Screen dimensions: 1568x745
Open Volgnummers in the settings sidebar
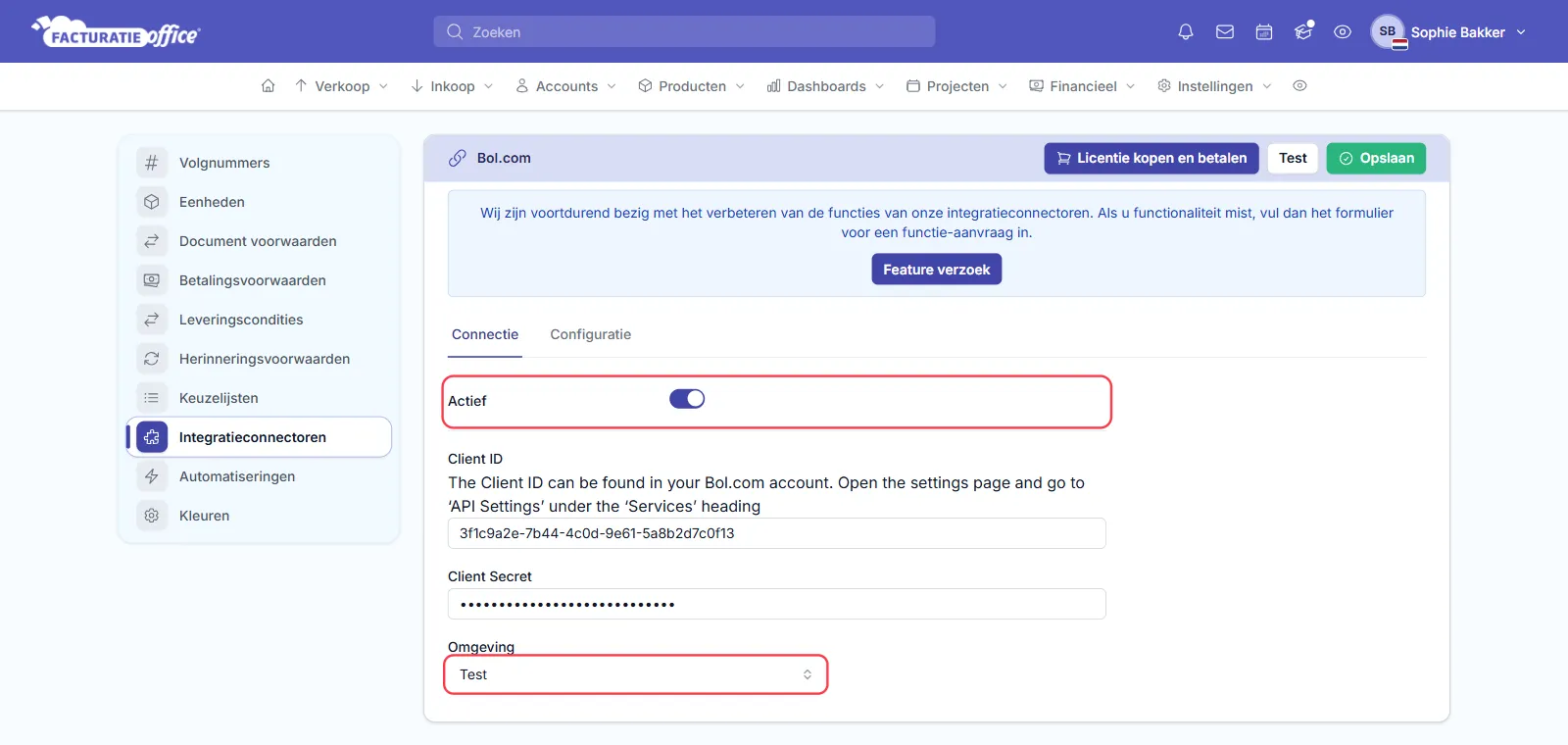point(259,163)
